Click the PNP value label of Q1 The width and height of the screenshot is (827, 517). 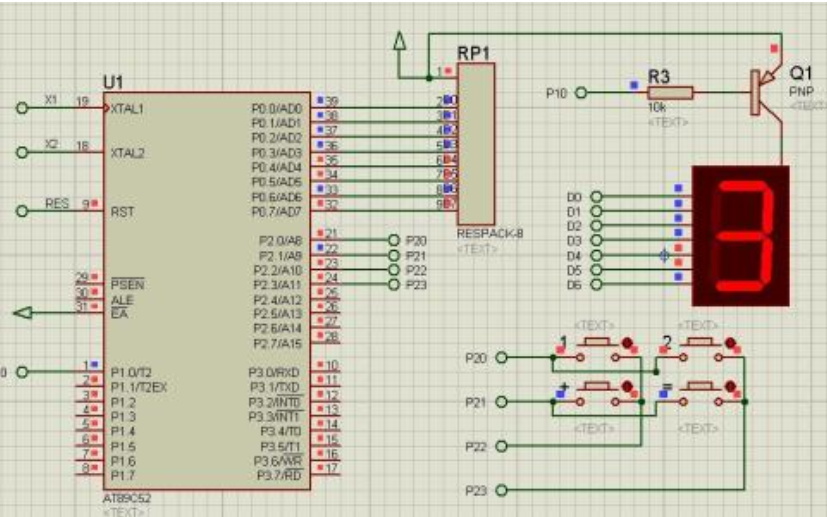coord(801,91)
